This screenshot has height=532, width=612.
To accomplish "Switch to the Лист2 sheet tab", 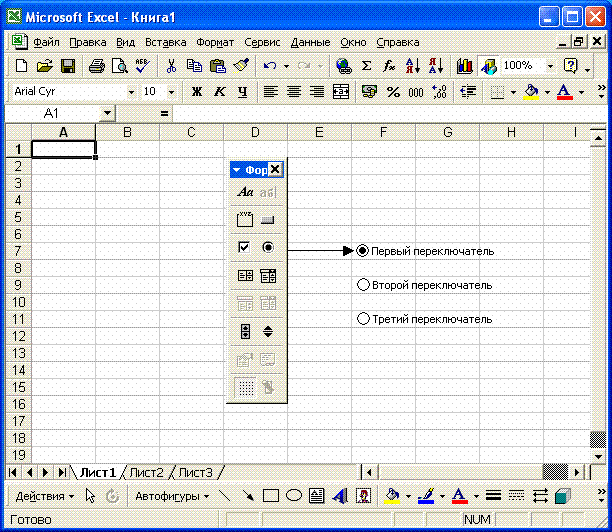I will (146, 473).
